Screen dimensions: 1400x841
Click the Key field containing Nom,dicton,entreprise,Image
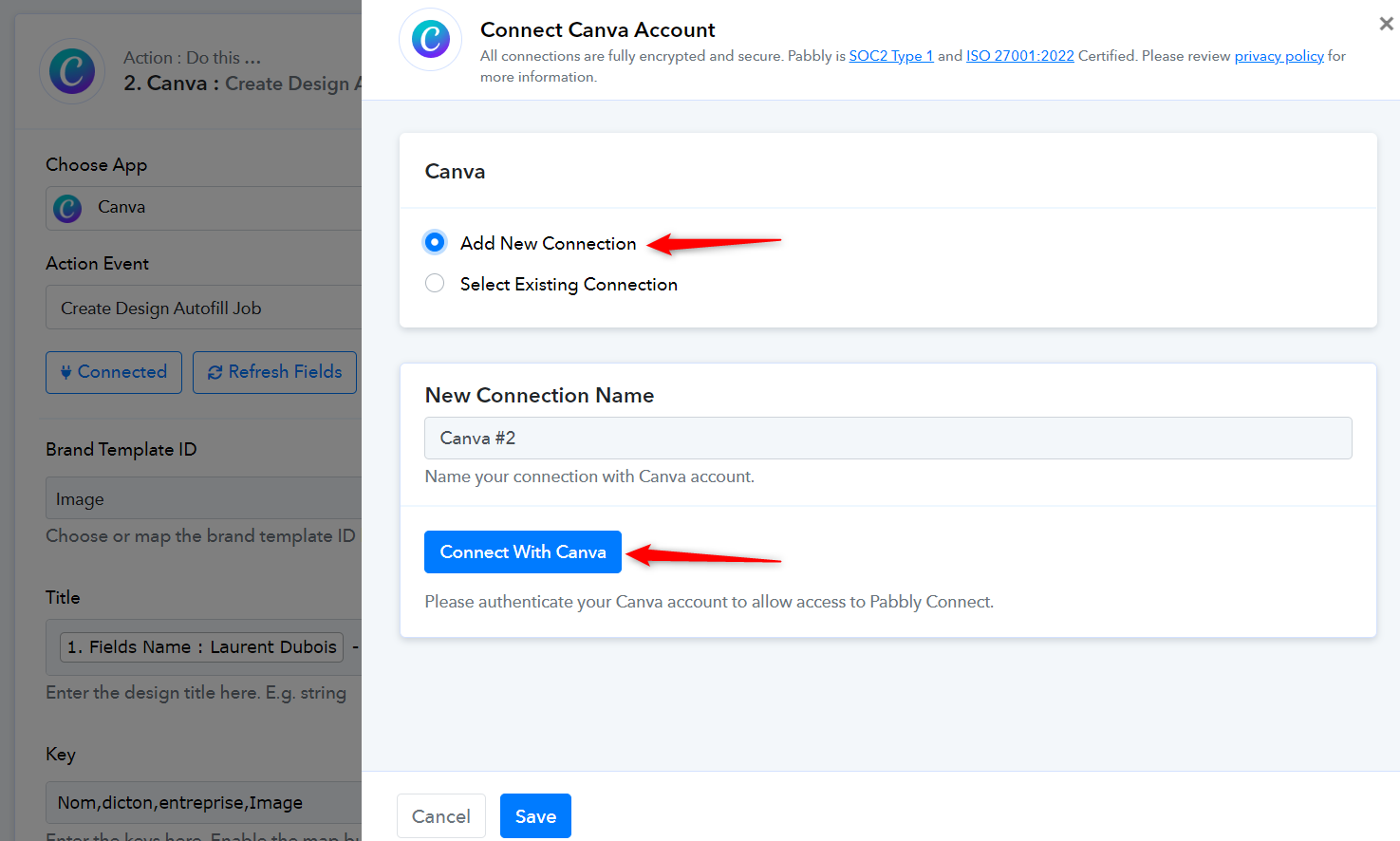point(203,802)
